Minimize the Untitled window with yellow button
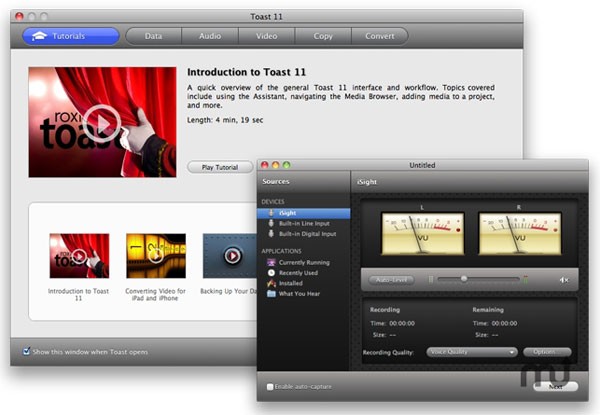The image size is (600, 415). pyautogui.click(x=276, y=165)
